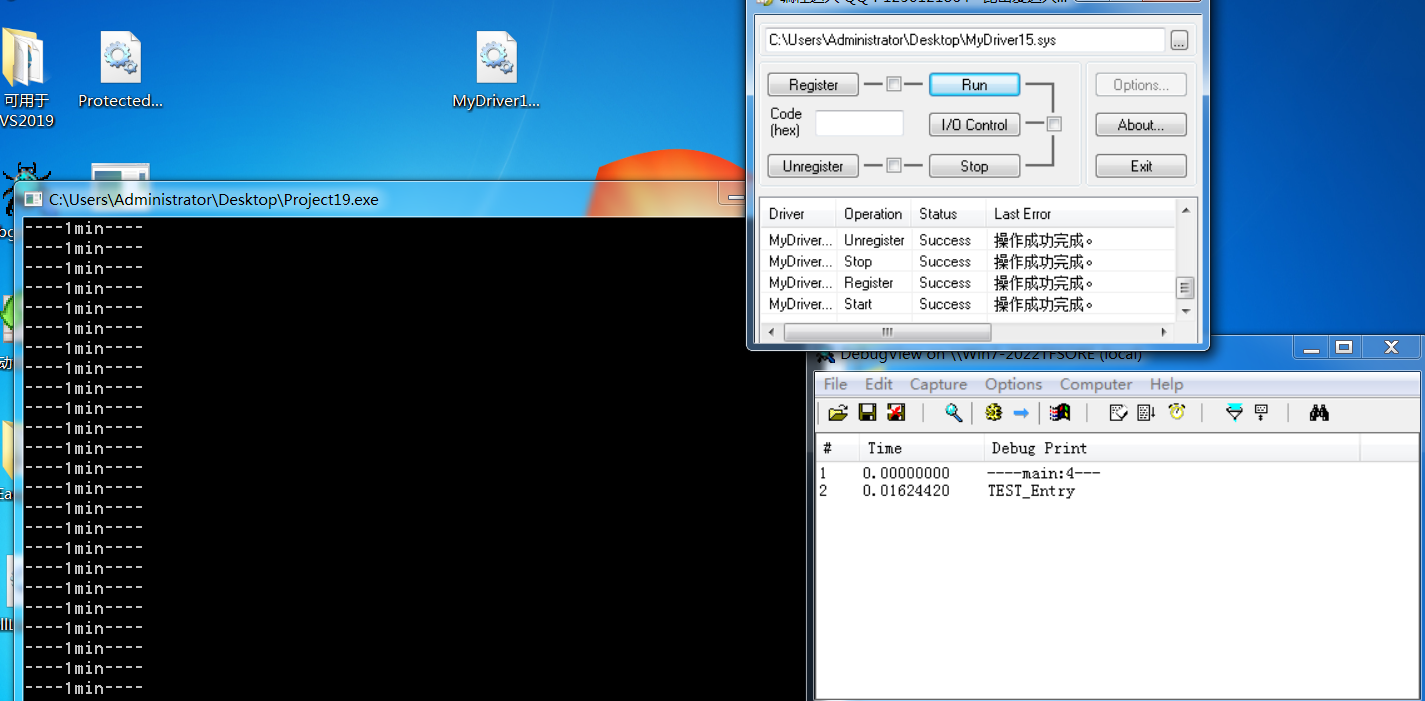Image resolution: width=1425 pixels, height=701 pixels.
Task: Toggle checkbox next to Unregister button
Action: (894, 166)
